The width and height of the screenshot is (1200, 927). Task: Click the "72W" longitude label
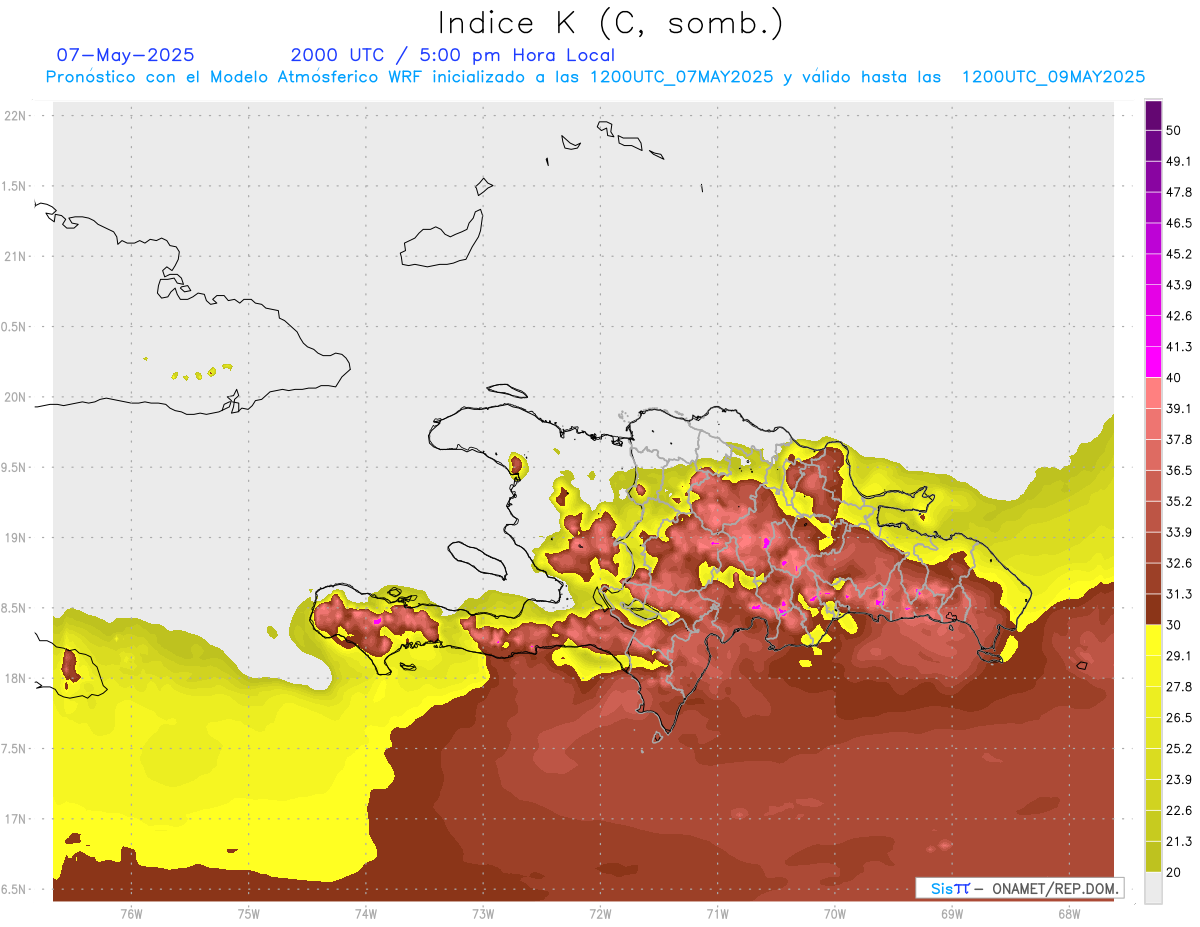600,914
